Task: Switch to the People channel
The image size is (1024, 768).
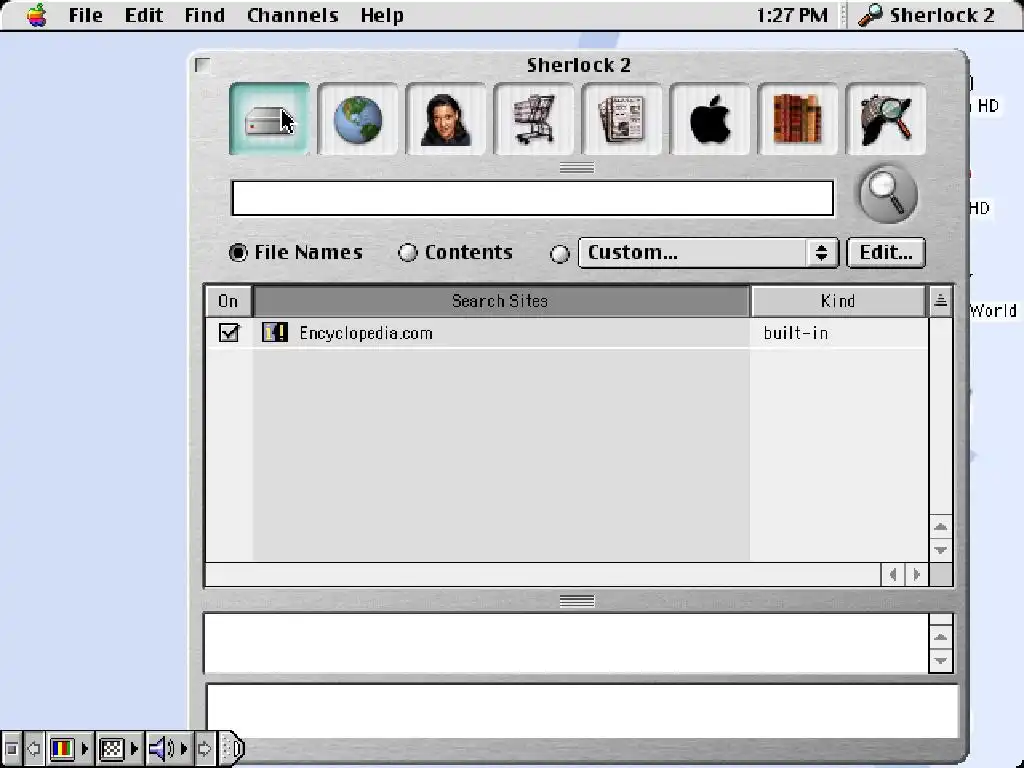Action: tap(445, 119)
